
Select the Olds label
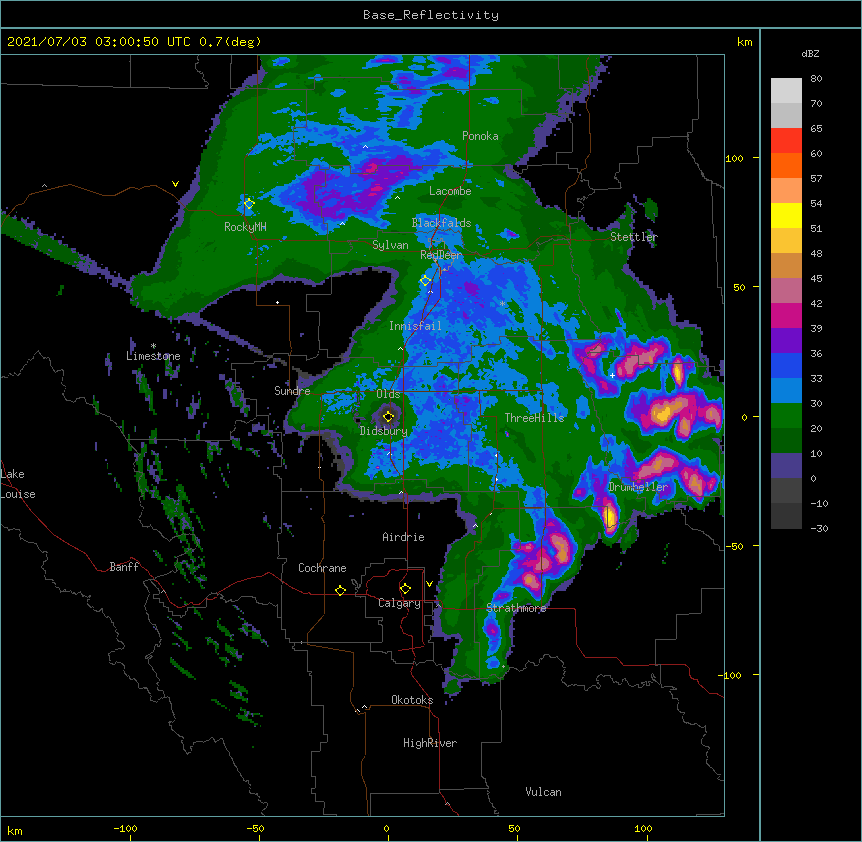(x=388, y=394)
